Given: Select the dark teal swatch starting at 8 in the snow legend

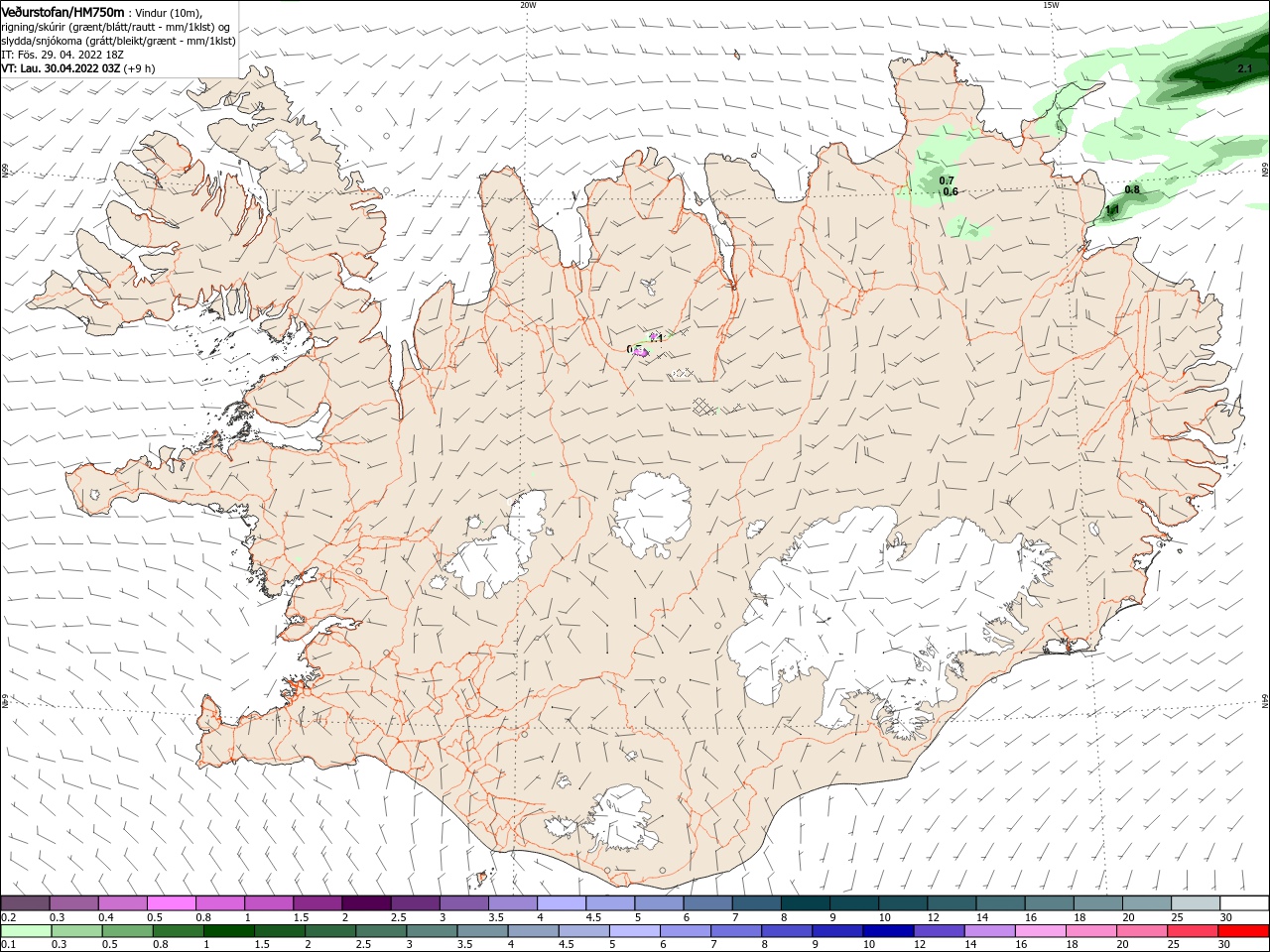Looking at the screenshot, I should [x=804, y=903].
